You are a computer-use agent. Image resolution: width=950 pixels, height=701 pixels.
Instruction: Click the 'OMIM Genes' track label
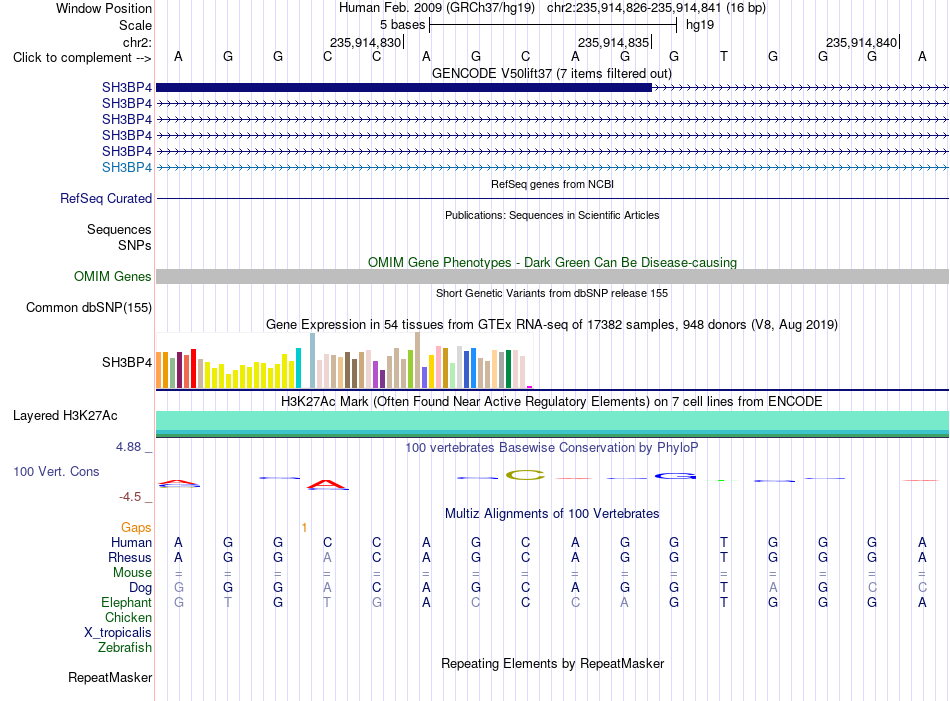pyautogui.click(x=112, y=277)
